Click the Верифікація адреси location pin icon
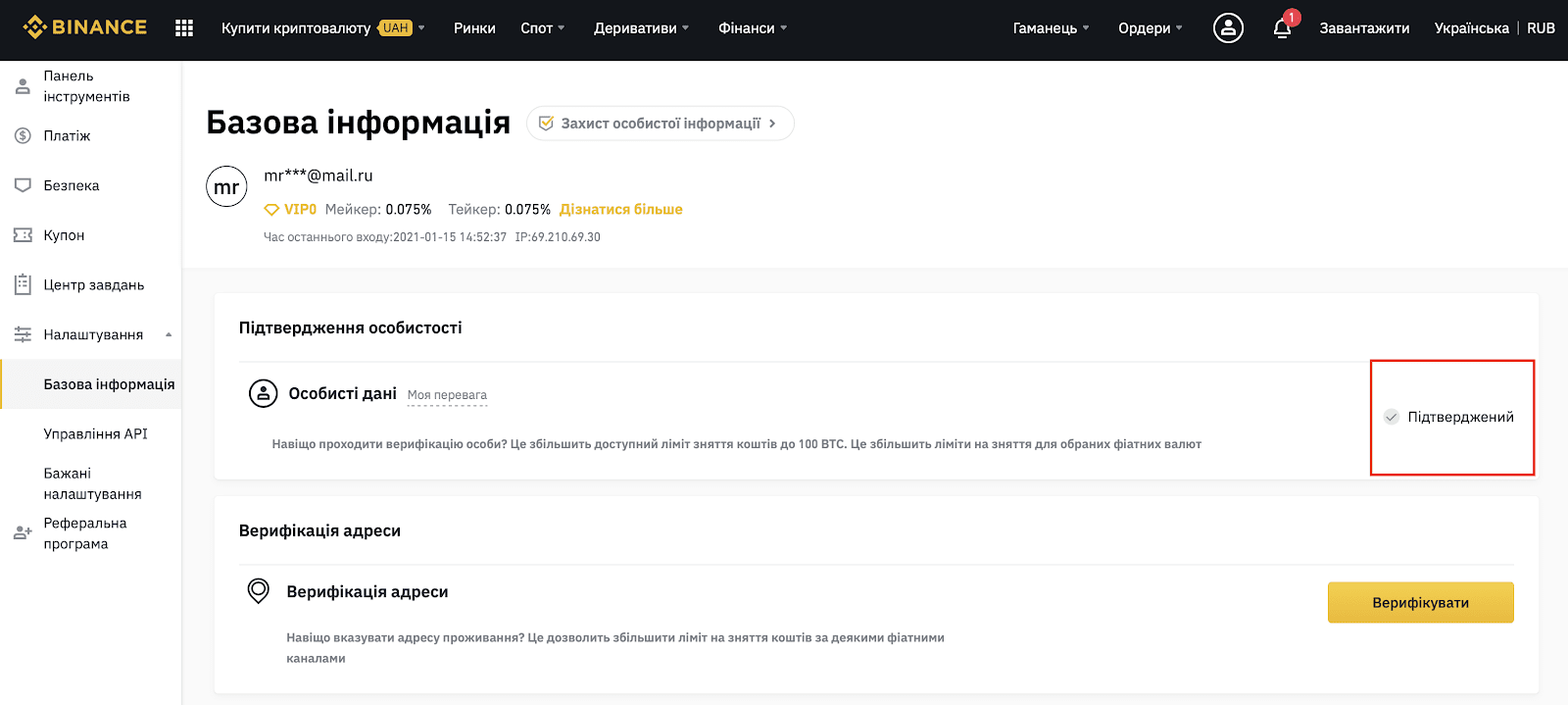The width and height of the screenshot is (1568, 705). tap(259, 590)
